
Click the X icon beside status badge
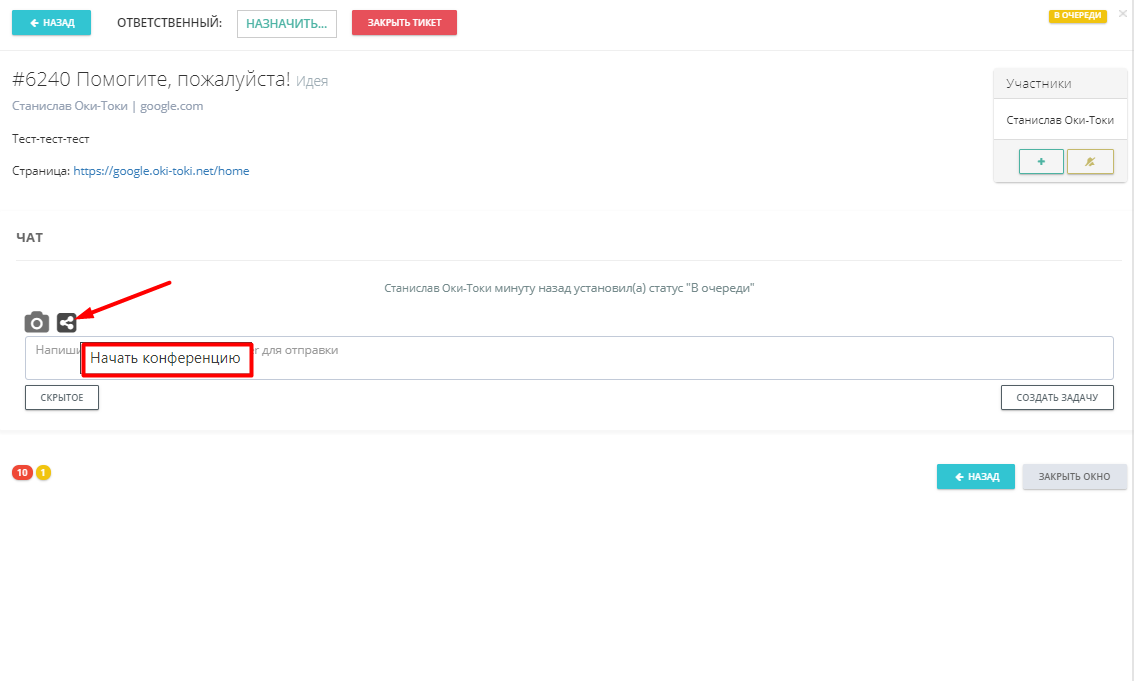[x=1122, y=14]
